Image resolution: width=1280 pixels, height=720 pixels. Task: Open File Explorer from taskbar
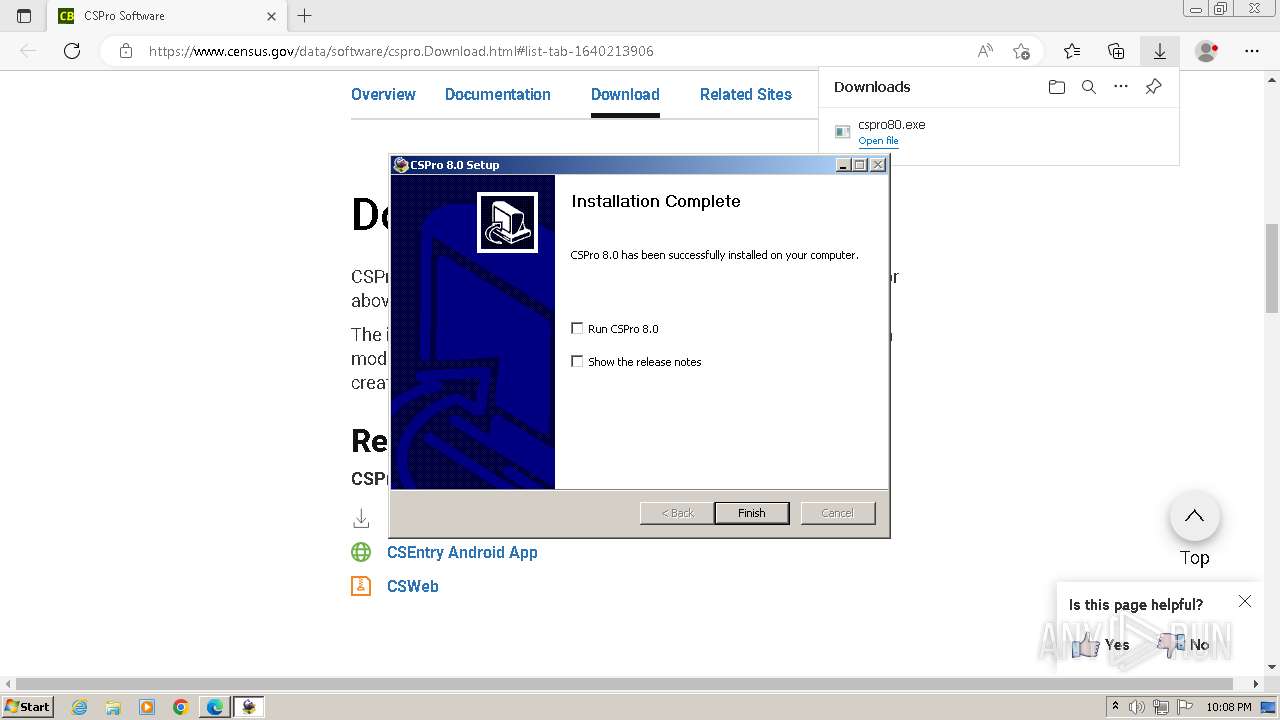[x=113, y=706]
